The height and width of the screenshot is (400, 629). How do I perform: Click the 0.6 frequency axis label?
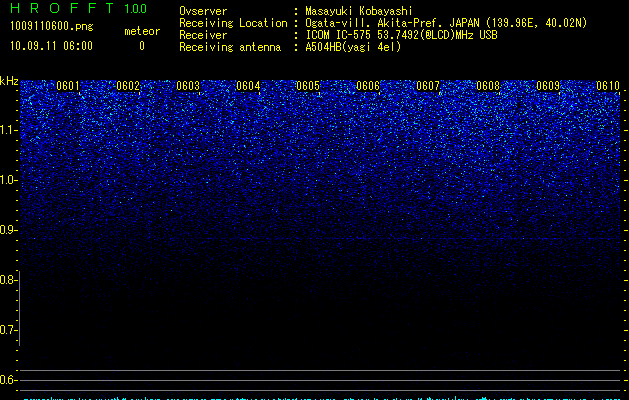coord(8,380)
